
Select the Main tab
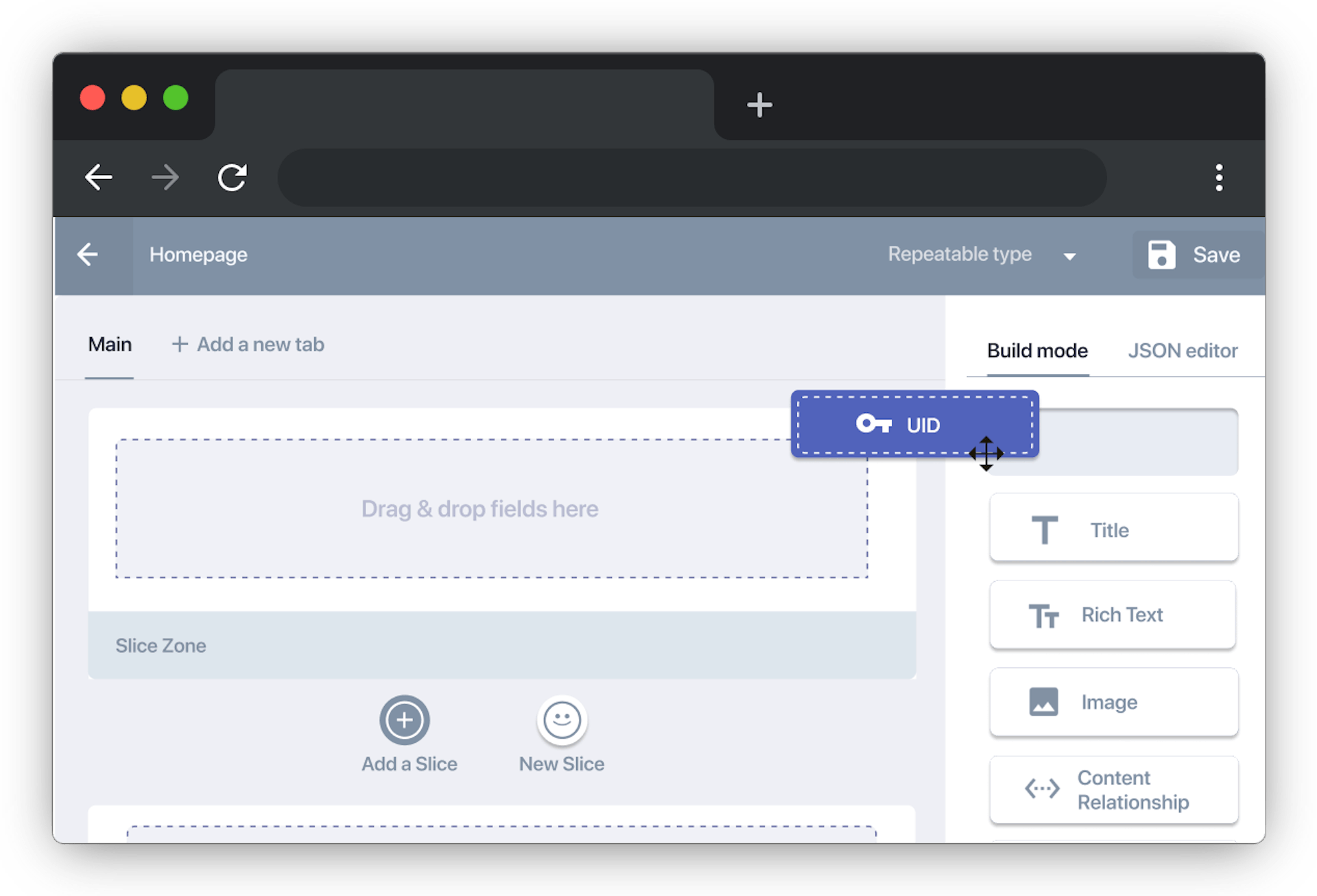[x=110, y=344]
